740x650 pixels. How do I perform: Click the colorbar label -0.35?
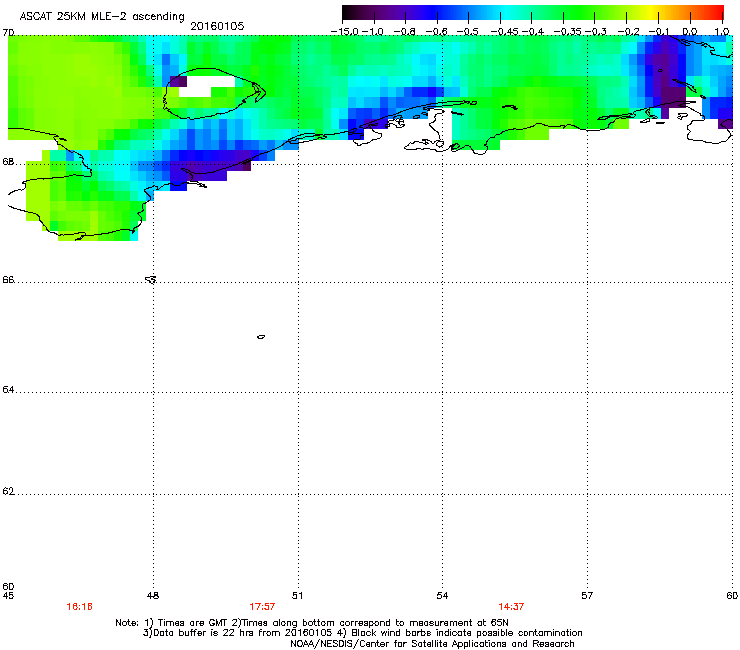pos(568,32)
